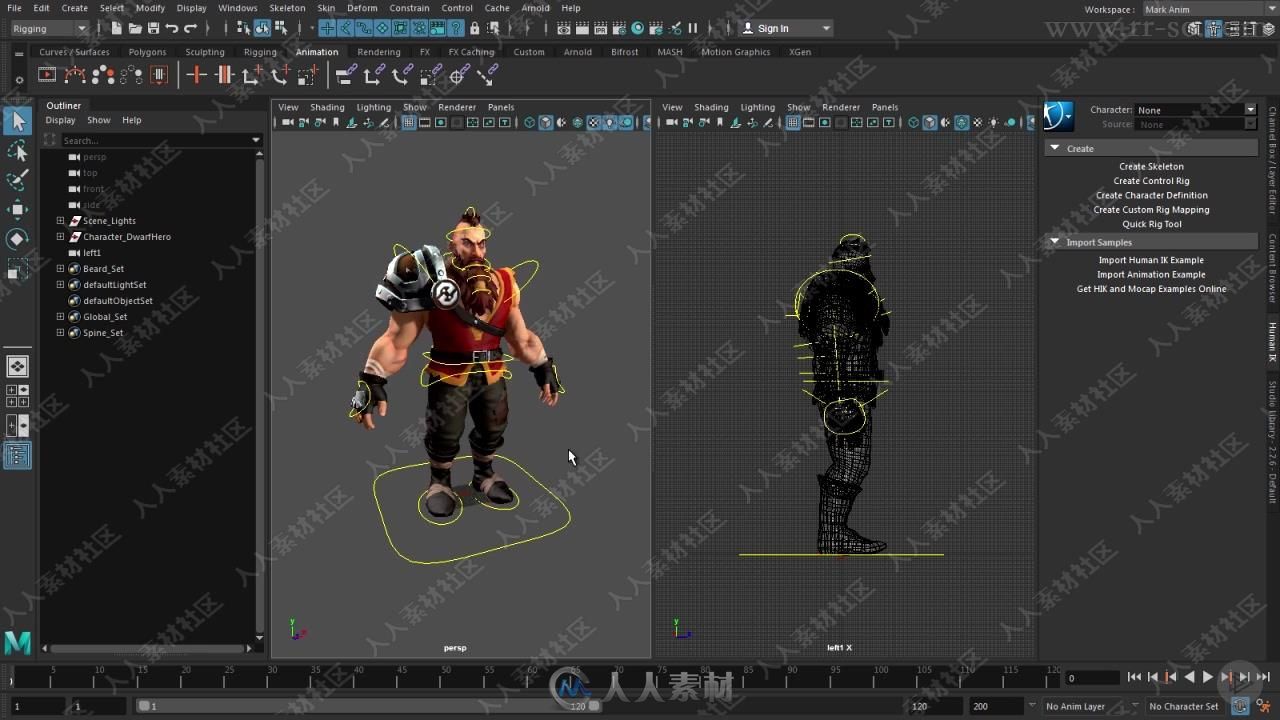This screenshot has height=720, width=1280.
Task: Click Get HIK and Mocap Examples Online
Action: pos(1151,289)
